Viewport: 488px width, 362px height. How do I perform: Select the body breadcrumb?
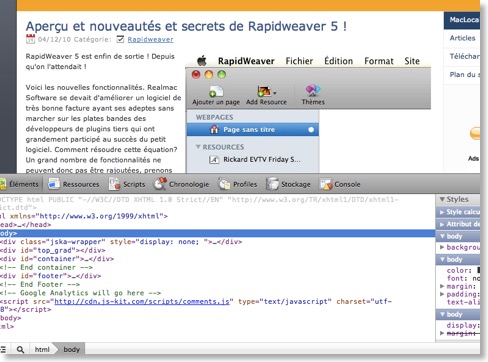click(71, 349)
